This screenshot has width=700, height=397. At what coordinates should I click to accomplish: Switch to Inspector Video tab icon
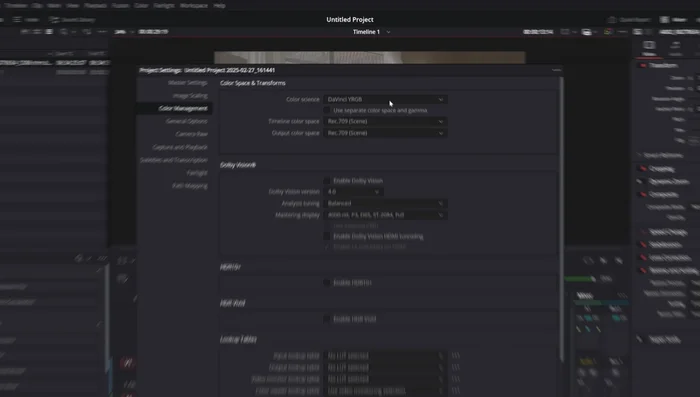tap(649, 45)
